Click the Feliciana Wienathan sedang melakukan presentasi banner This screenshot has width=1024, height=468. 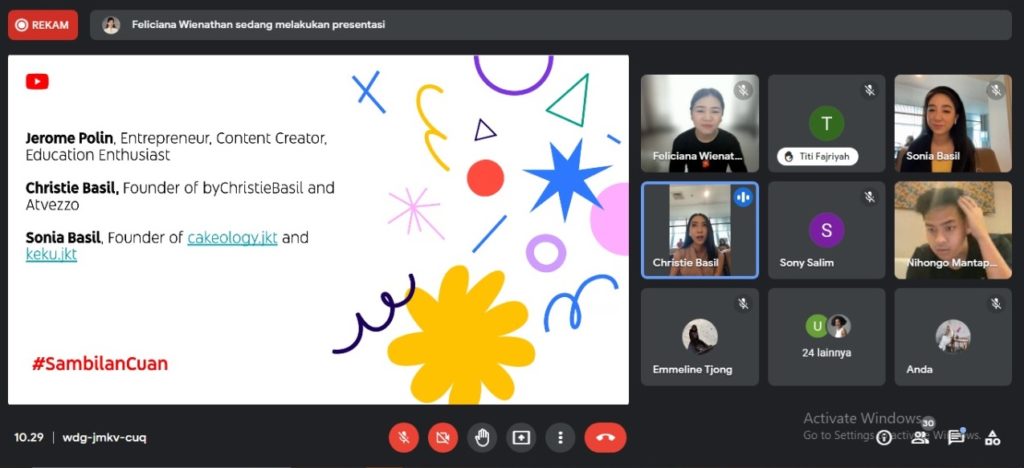pos(551,25)
